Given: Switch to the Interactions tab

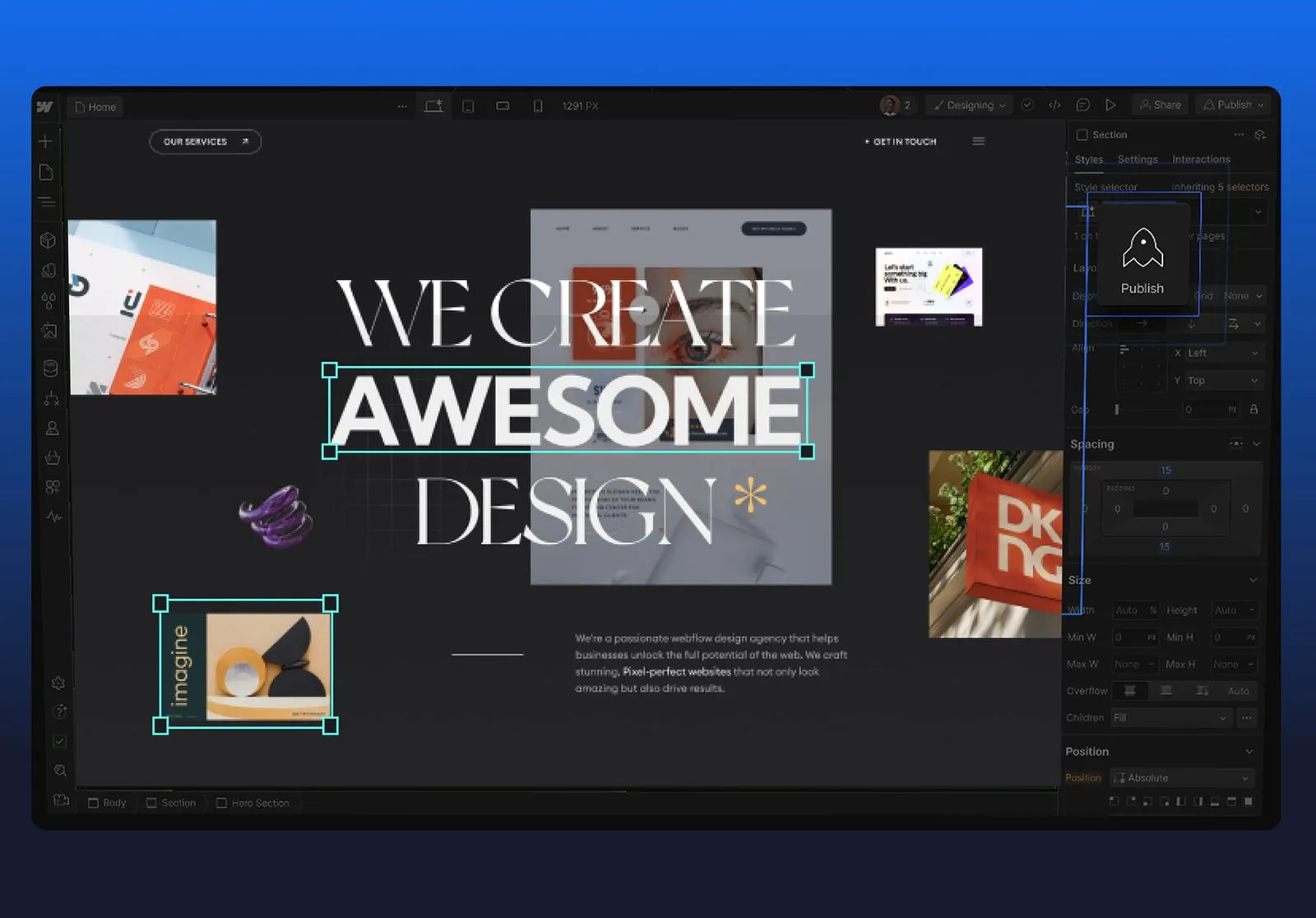Looking at the screenshot, I should point(1201,159).
